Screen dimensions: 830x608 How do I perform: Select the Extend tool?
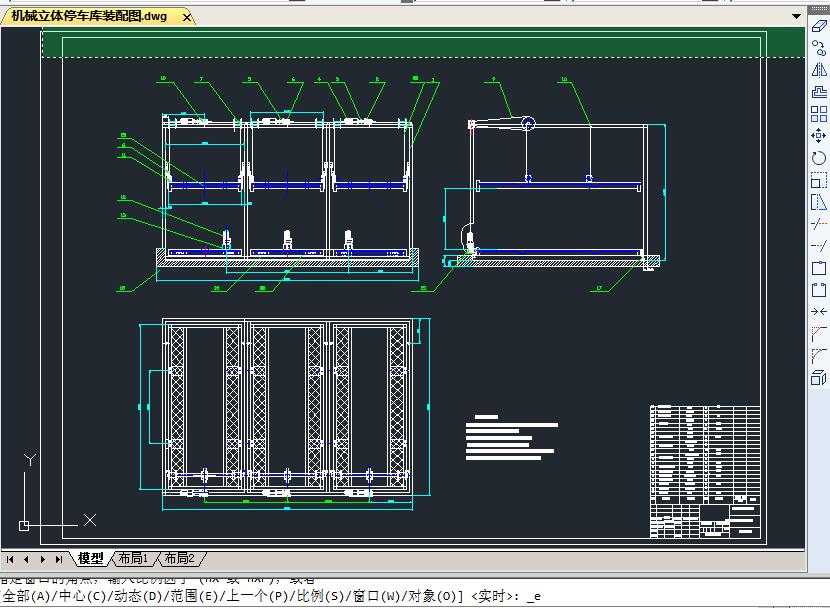click(x=818, y=246)
